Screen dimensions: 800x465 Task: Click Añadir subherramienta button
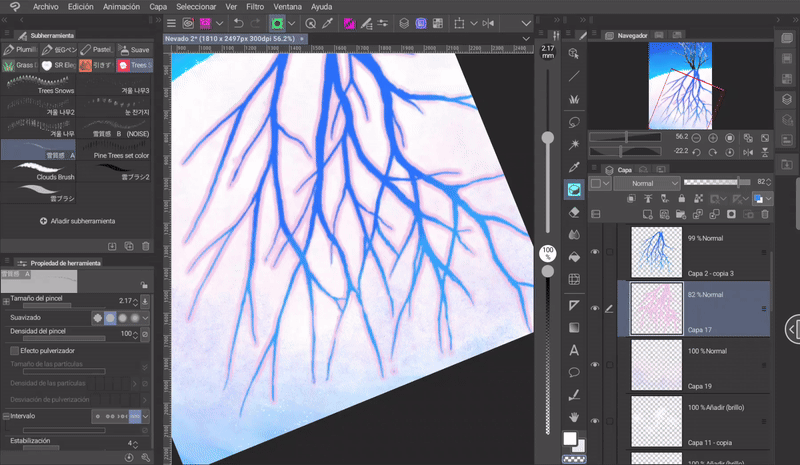pos(78,220)
